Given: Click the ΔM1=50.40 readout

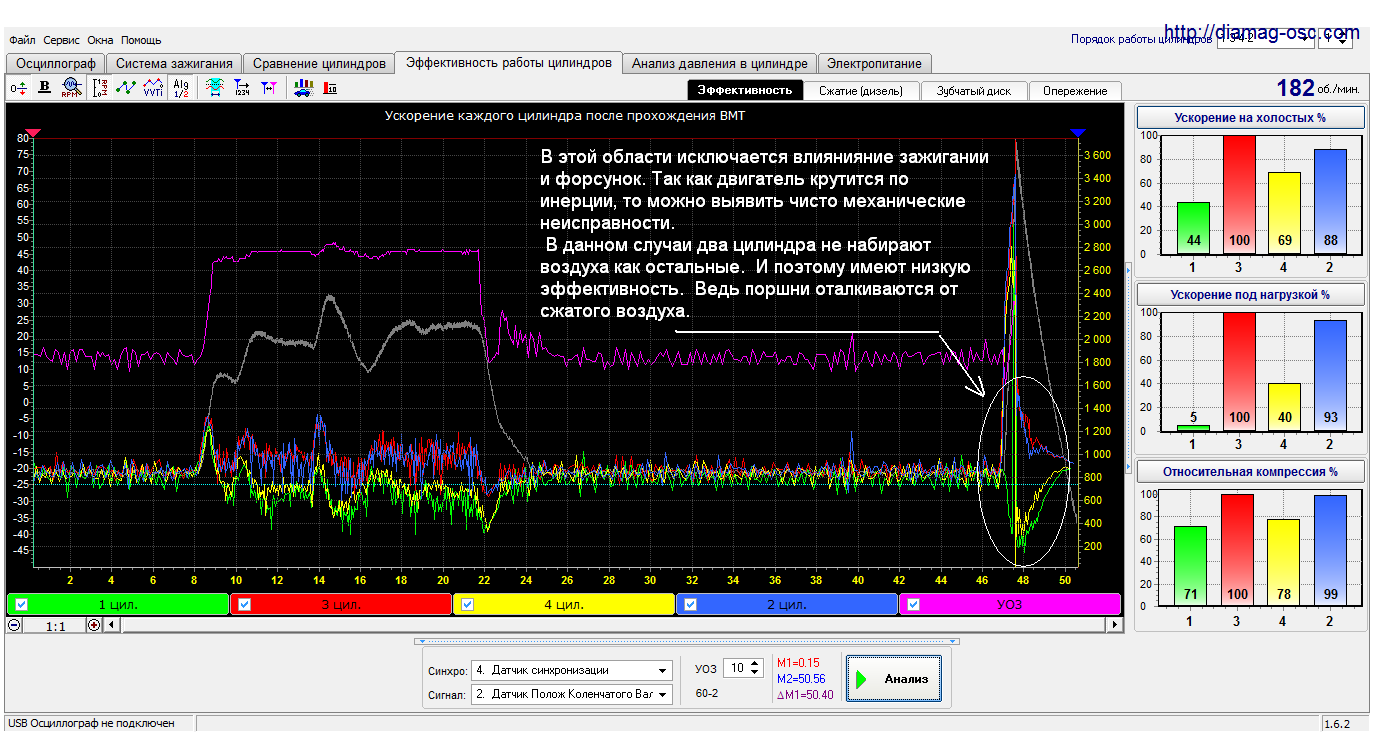Looking at the screenshot, I should point(805,695).
